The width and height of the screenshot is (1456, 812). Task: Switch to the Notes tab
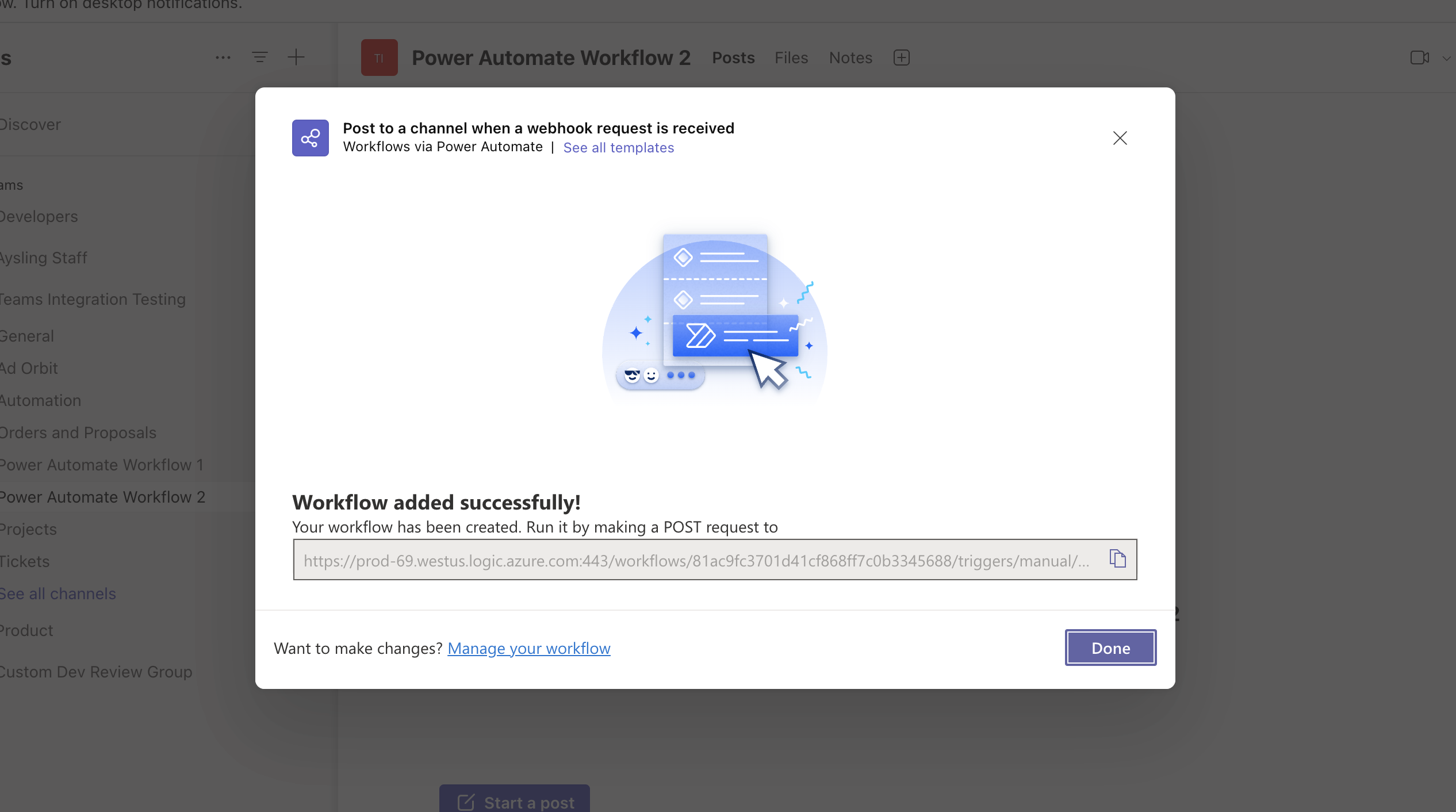[850, 58]
